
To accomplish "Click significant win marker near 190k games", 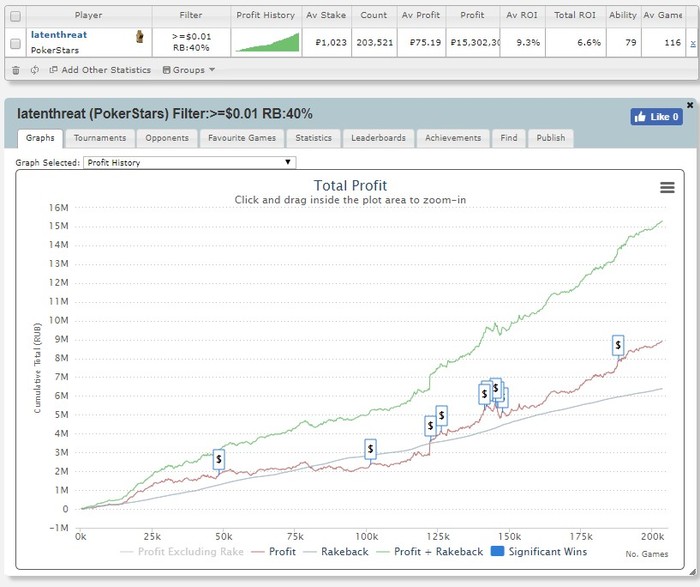I will [618, 345].
